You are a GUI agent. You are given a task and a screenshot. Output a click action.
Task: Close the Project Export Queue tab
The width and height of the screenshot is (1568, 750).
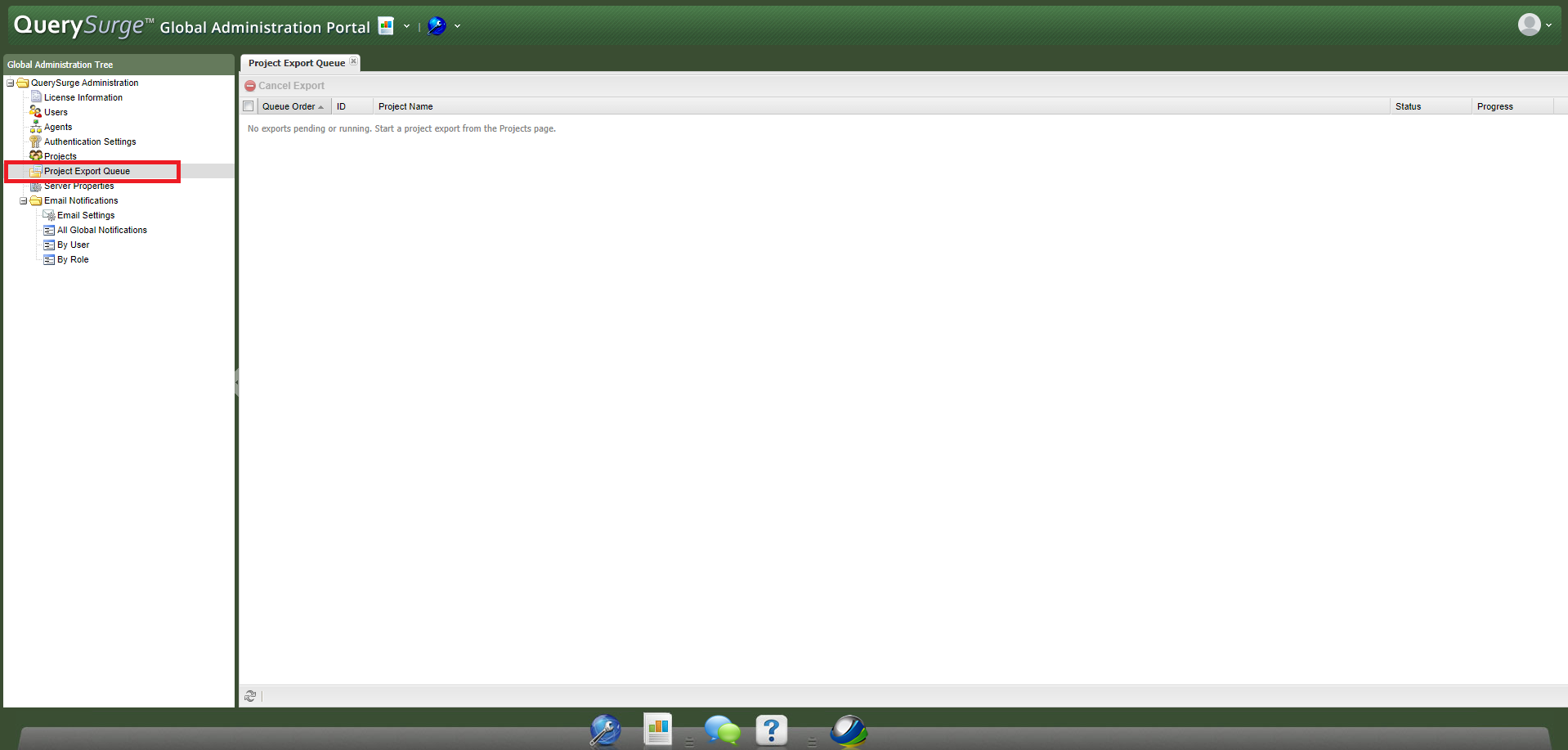[353, 61]
